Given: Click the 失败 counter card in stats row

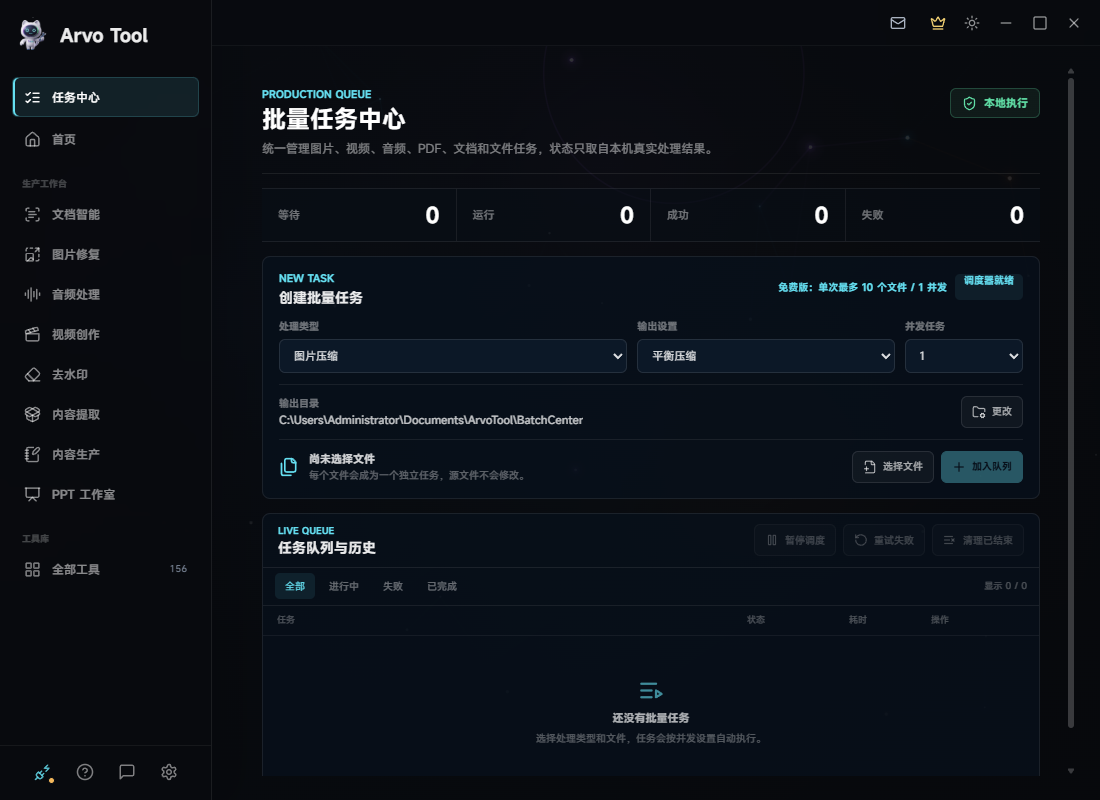Looking at the screenshot, I should pos(943,215).
